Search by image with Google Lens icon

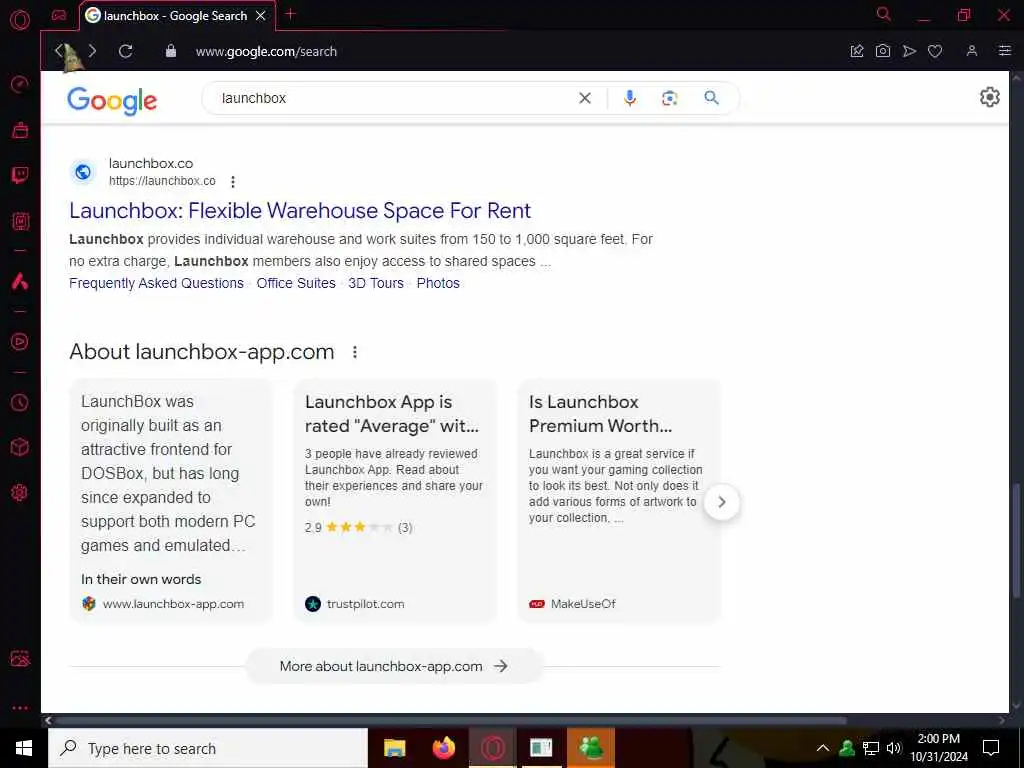669,98
